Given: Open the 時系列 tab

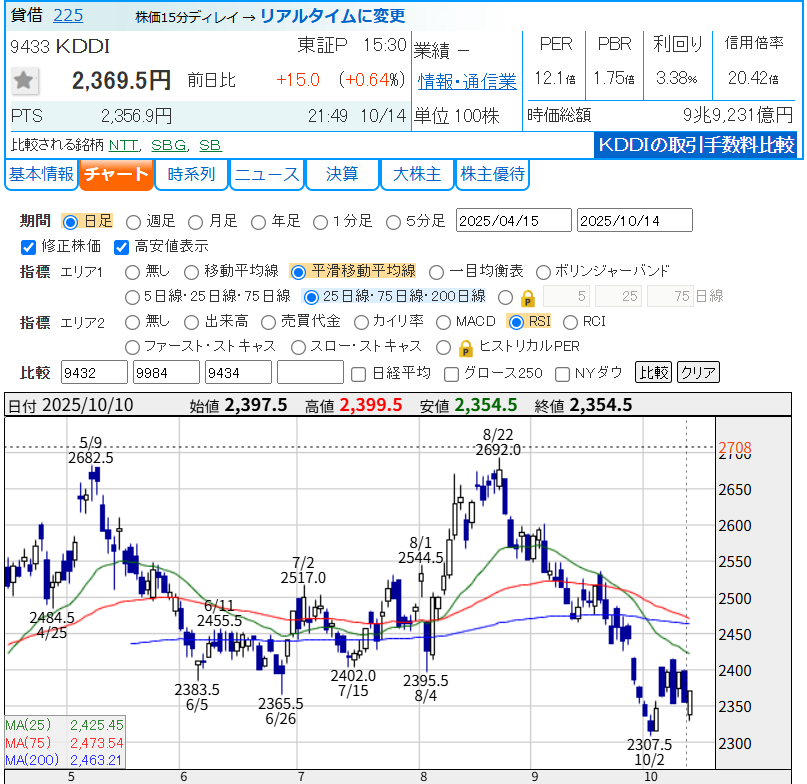Looking at the screenshot, I should pos(191,175).
